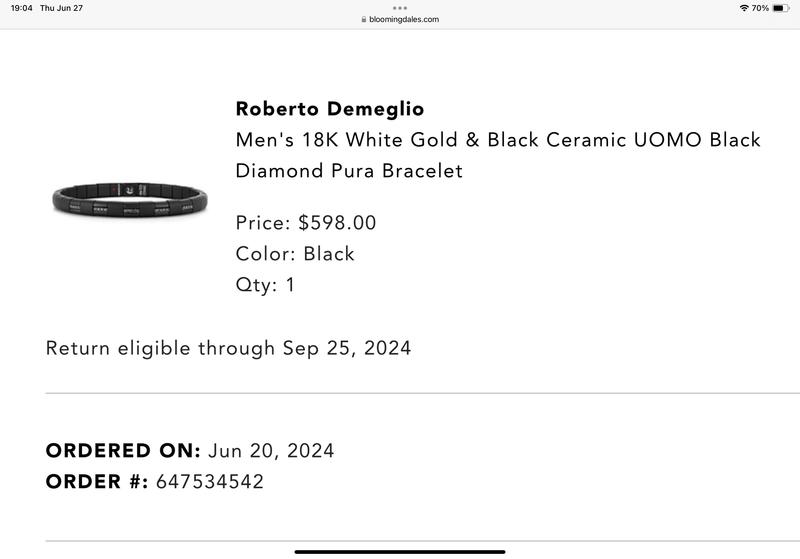800x559 pixels.
Task: Tap the battery icon in status bar
Action: [x=780, y=8]
